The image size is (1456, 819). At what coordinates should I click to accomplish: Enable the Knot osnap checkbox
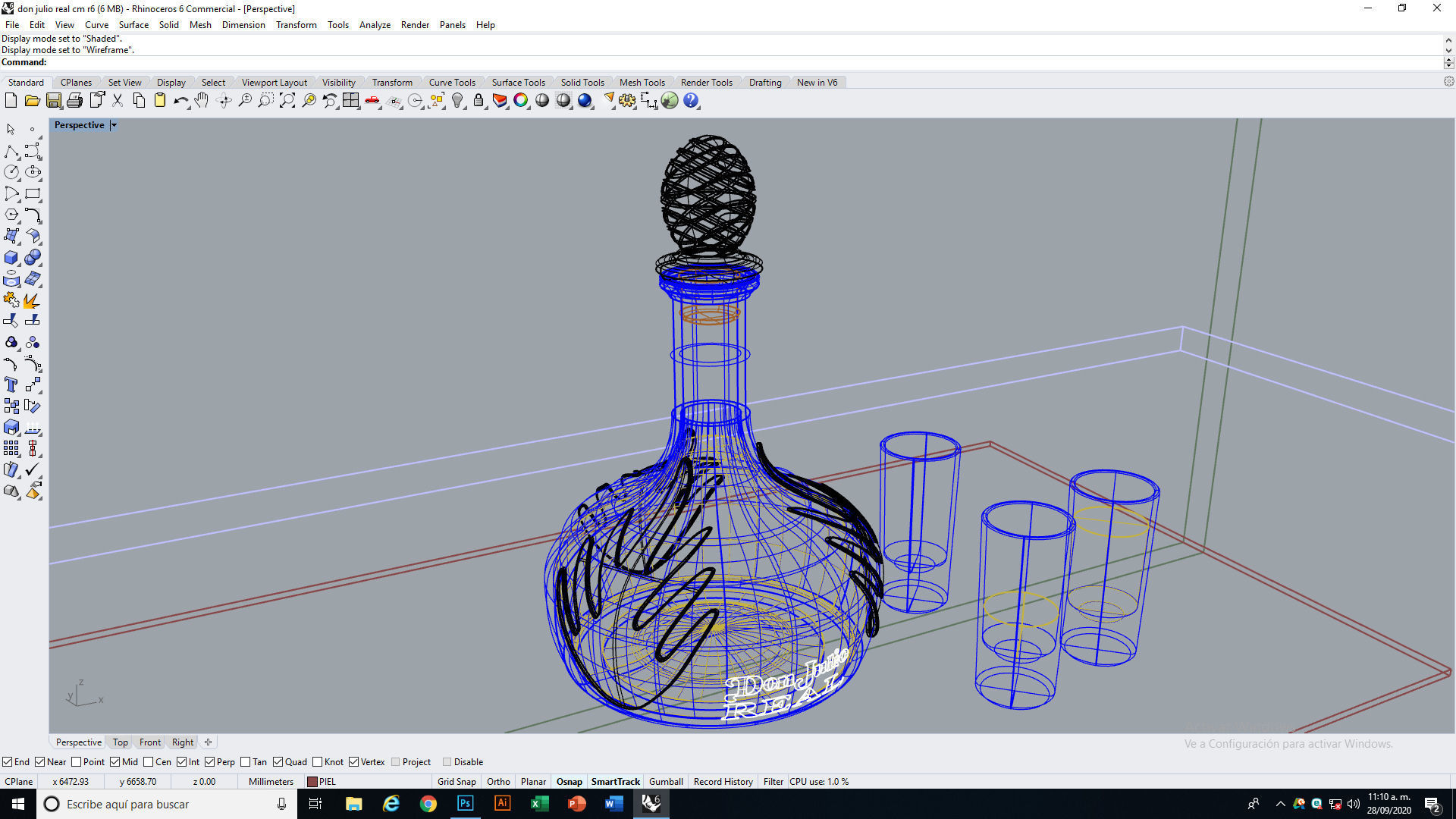(x=318, y=762)
